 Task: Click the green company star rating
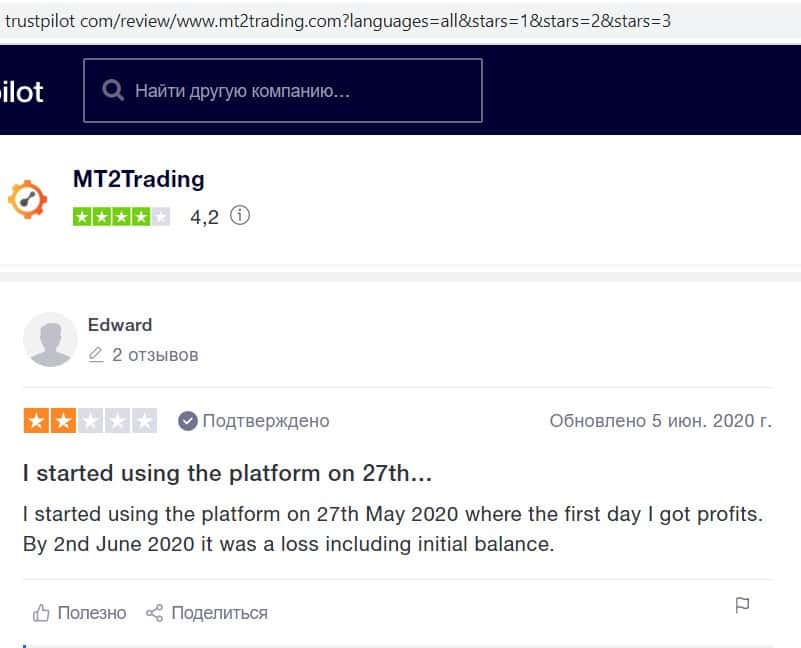[121, 216]
